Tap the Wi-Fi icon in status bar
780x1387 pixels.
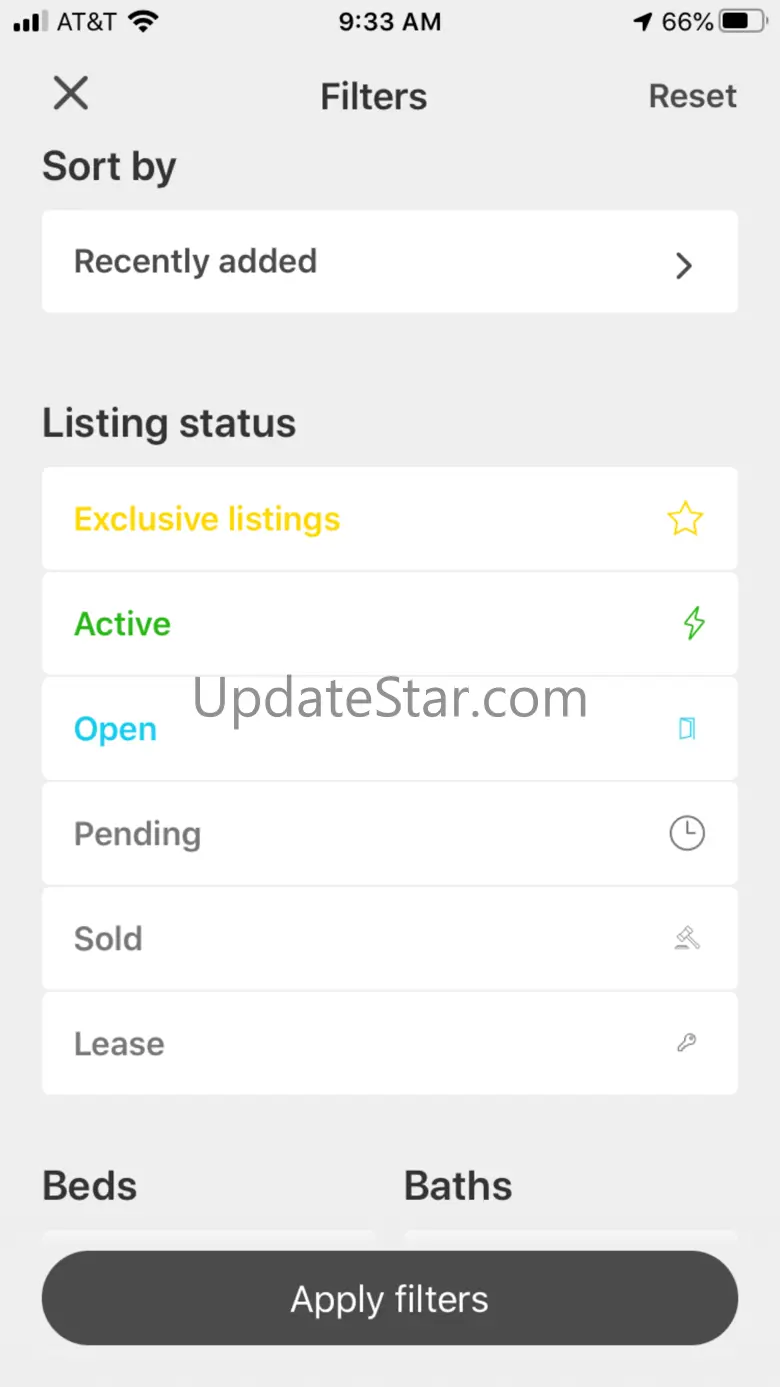click(144, 22)
